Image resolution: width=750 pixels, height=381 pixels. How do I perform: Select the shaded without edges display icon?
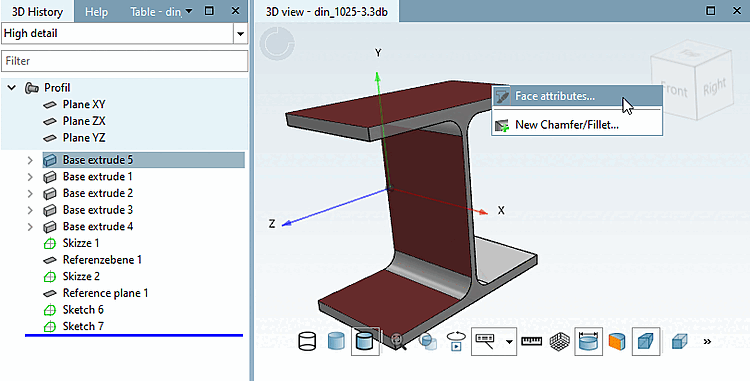336,341
